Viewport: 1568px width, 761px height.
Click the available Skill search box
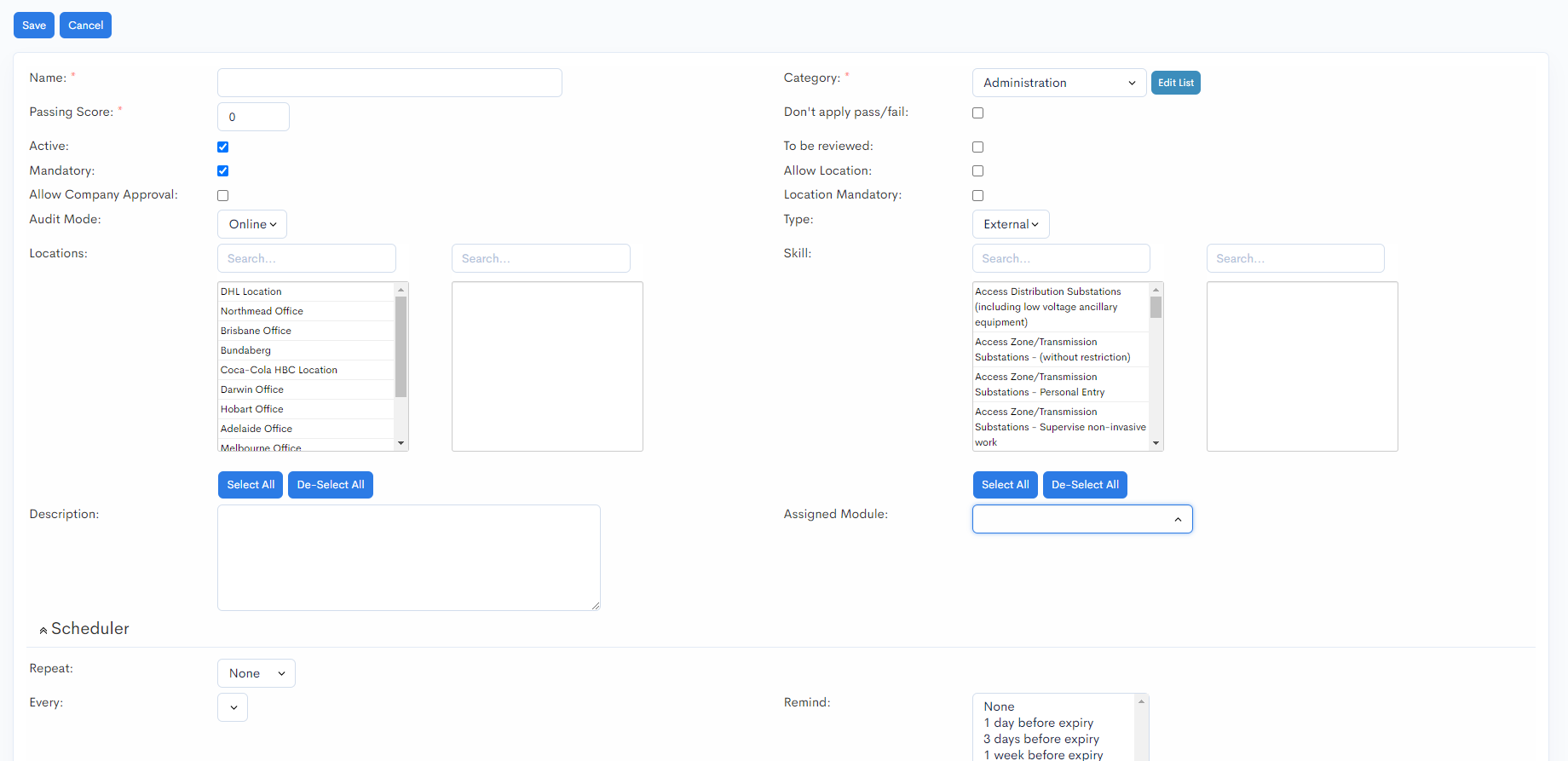pyautogui.click(x=1061, y=258)
